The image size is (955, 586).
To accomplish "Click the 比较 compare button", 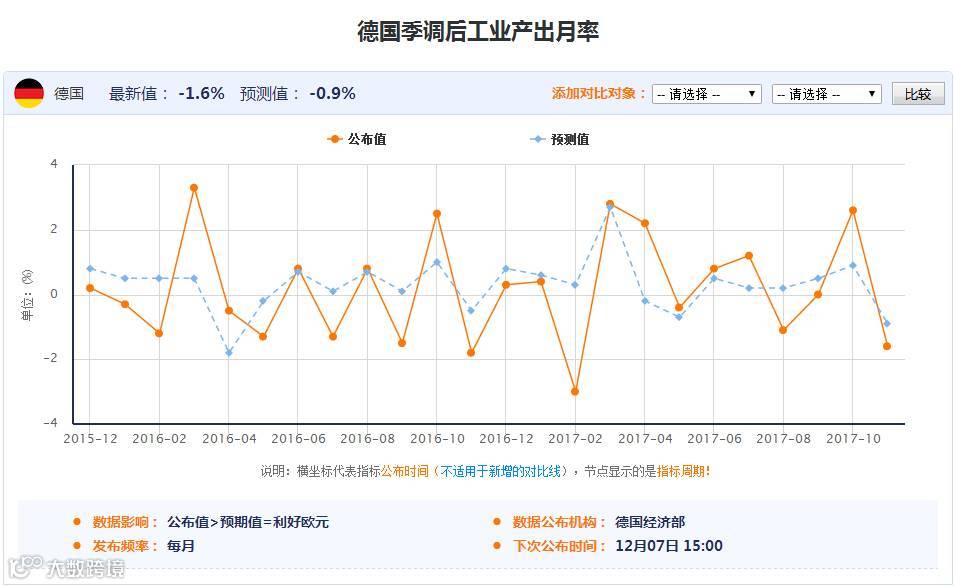I will click(918, 94).
